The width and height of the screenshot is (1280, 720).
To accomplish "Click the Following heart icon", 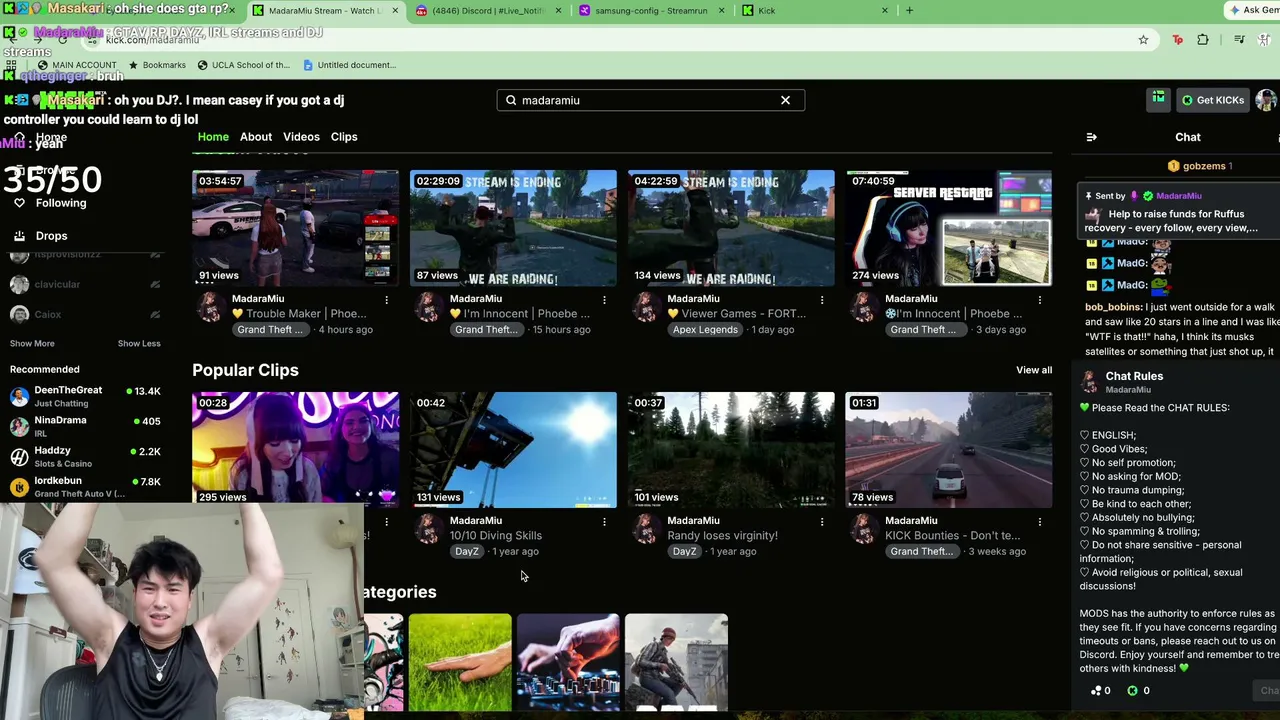I will 19,203.
